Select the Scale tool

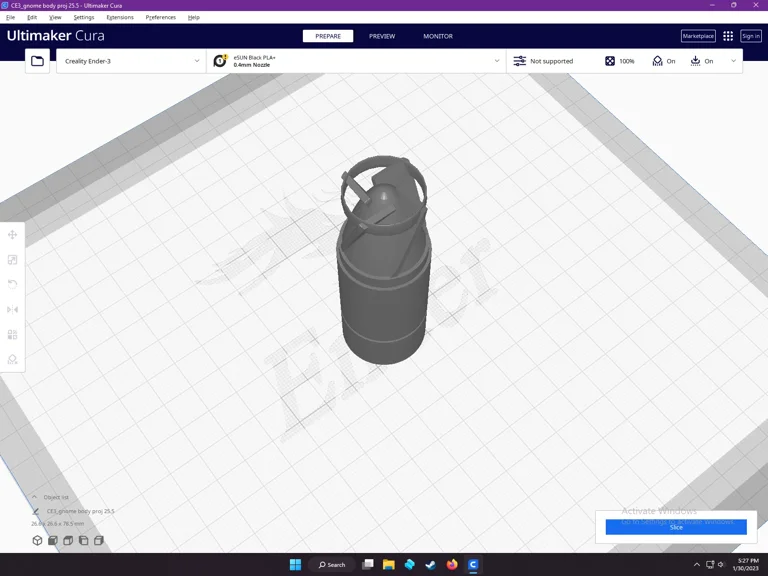[x=13, y=260]
